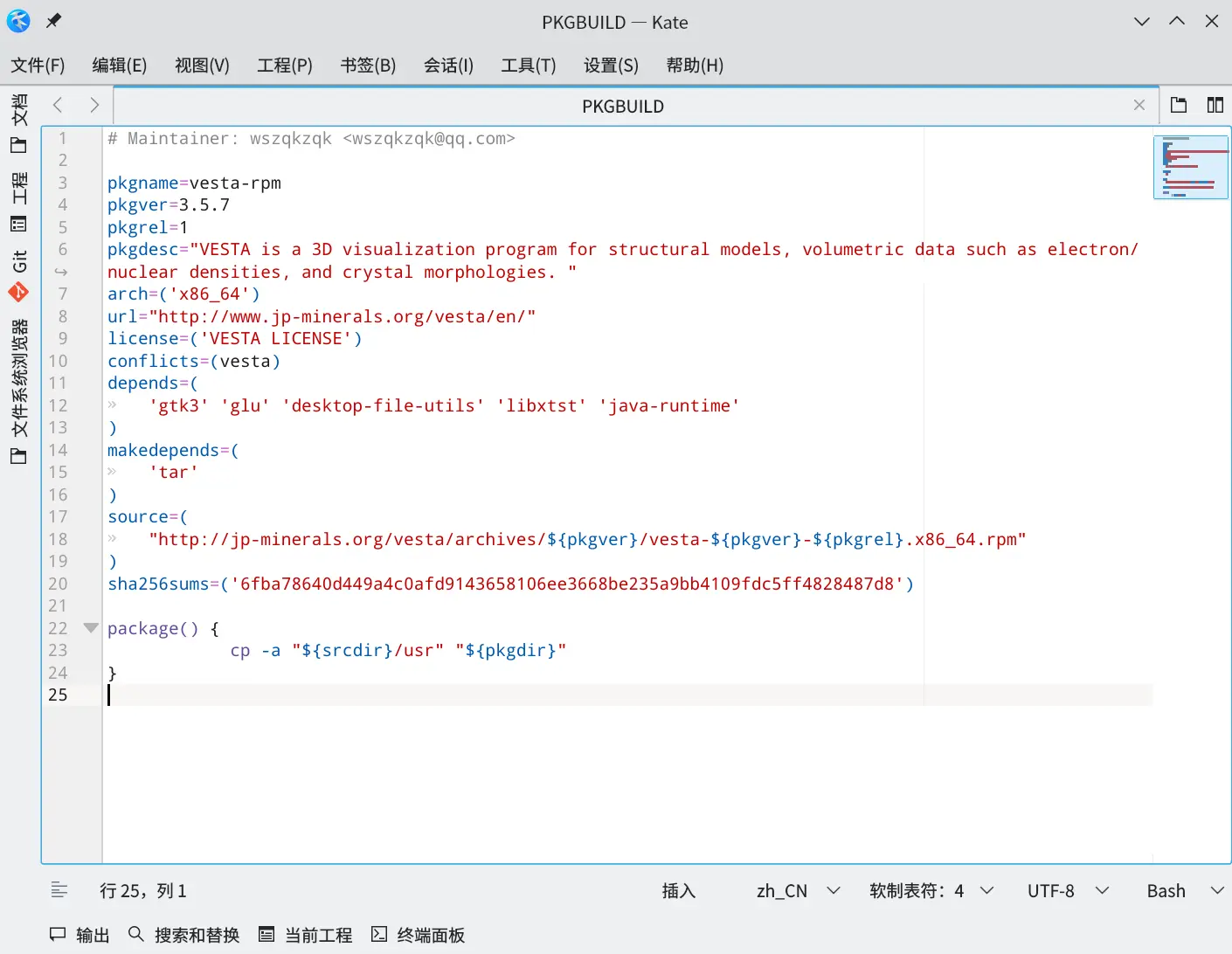The height and width of the screenshot is (954, 1232).
Task: Toggle the 插入 insert mode indicator
Action: click(x=679, y=890)
